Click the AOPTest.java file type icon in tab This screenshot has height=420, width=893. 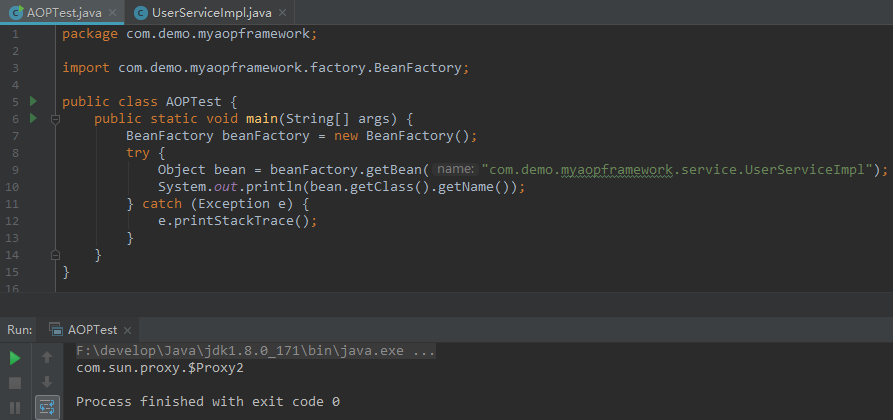tap(16, 12)
